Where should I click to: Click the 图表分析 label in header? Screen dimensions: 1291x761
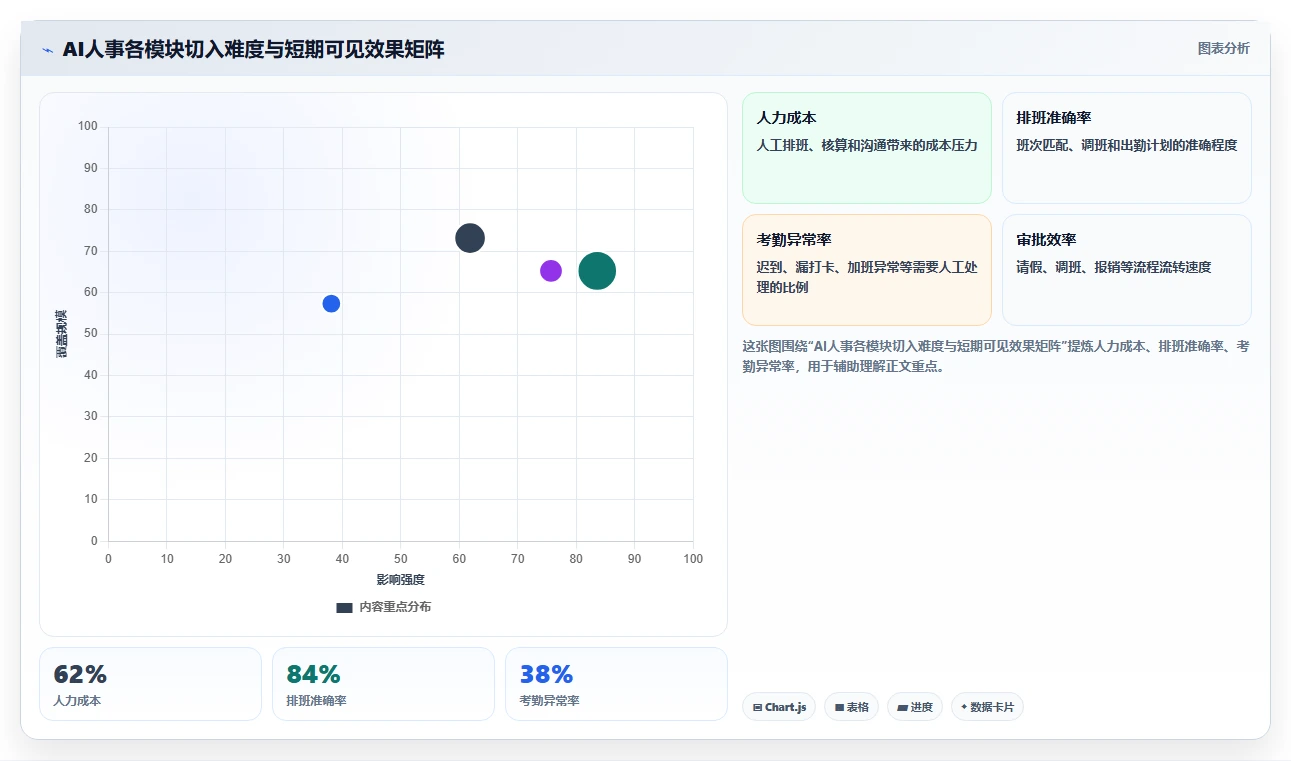tap(1223, 48)
